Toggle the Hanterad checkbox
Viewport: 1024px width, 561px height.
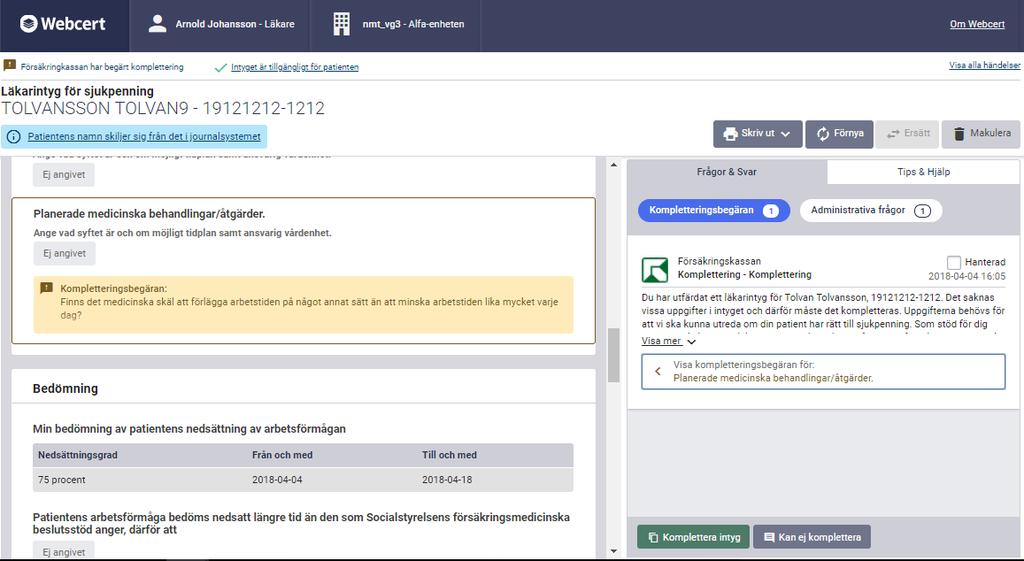tap(953, 263)
